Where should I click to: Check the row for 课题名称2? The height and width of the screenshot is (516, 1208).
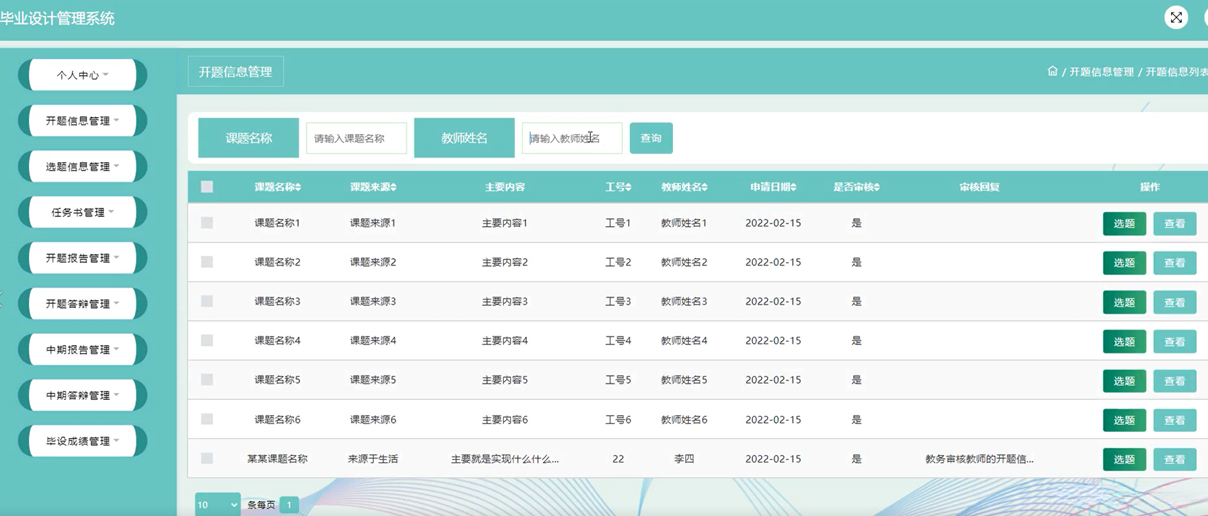coord(207,262)
